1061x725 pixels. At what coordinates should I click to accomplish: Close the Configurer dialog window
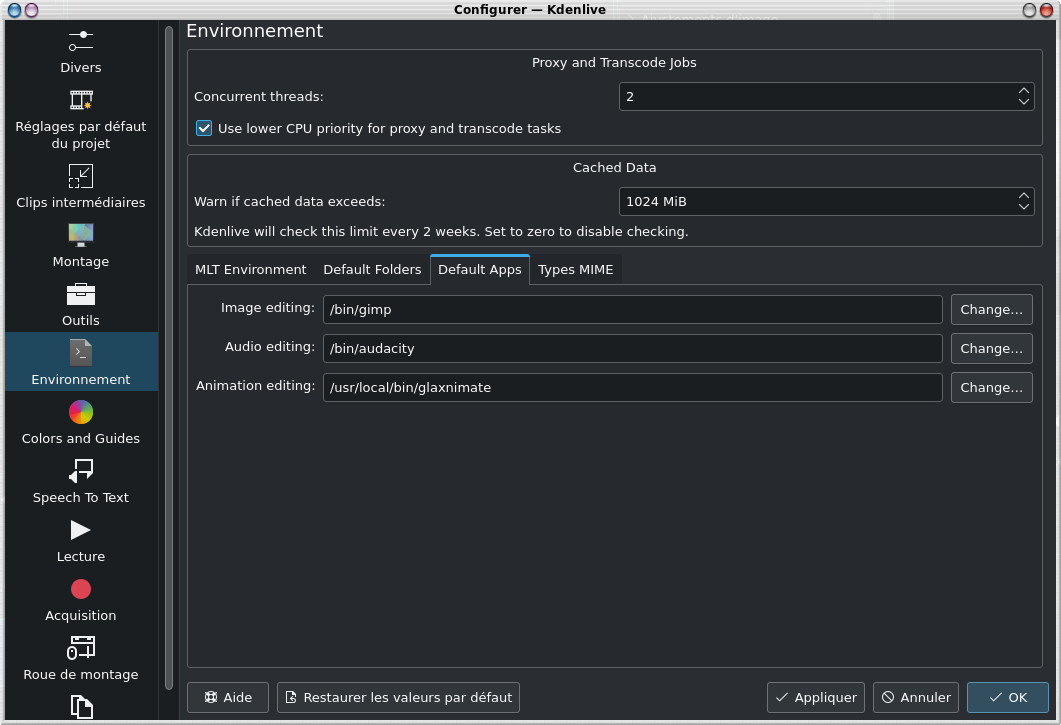click(x=1046, y=9)
